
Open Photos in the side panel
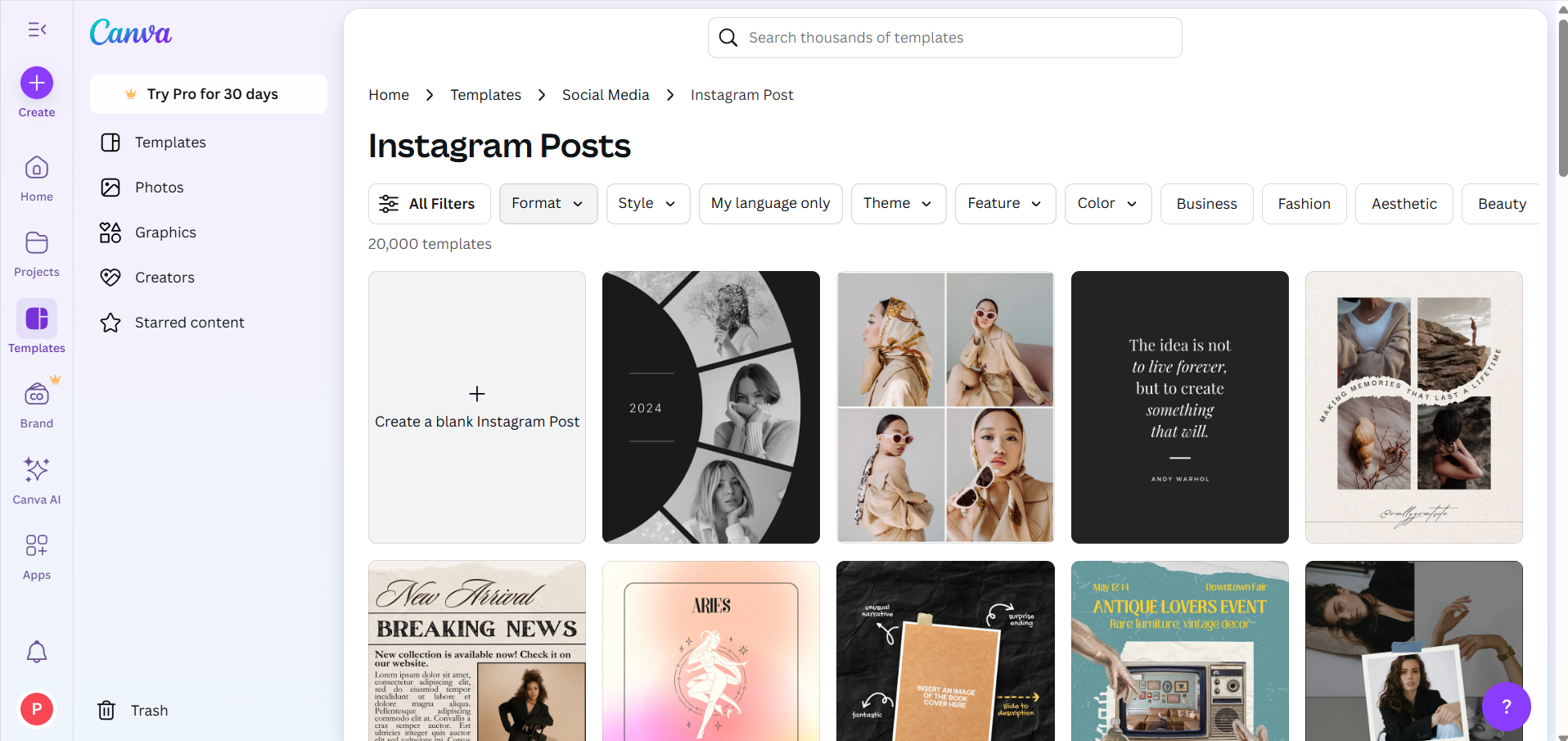coord(209,188)
